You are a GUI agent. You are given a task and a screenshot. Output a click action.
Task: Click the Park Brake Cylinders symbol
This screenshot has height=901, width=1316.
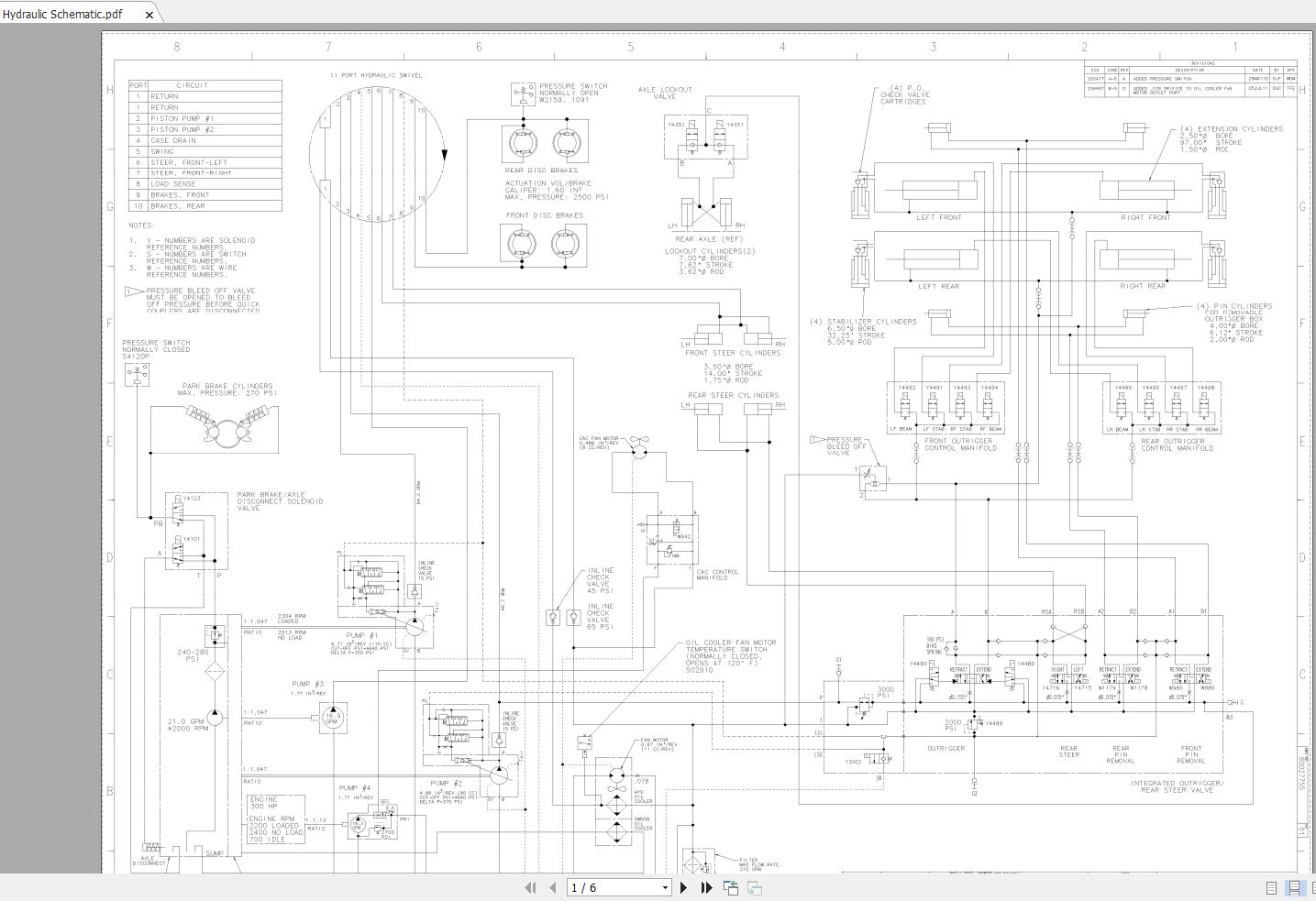226,429
